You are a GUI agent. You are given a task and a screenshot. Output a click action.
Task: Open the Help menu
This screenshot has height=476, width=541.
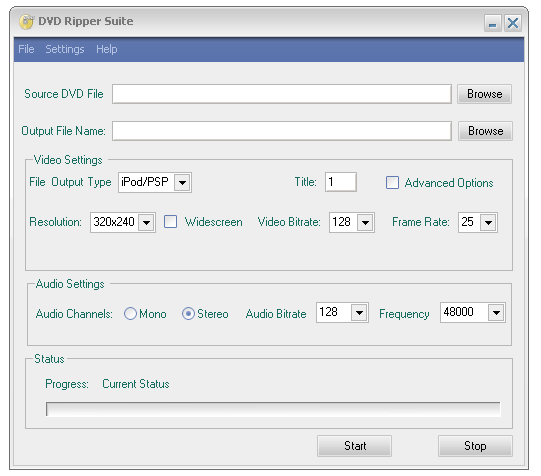point(107,49)
